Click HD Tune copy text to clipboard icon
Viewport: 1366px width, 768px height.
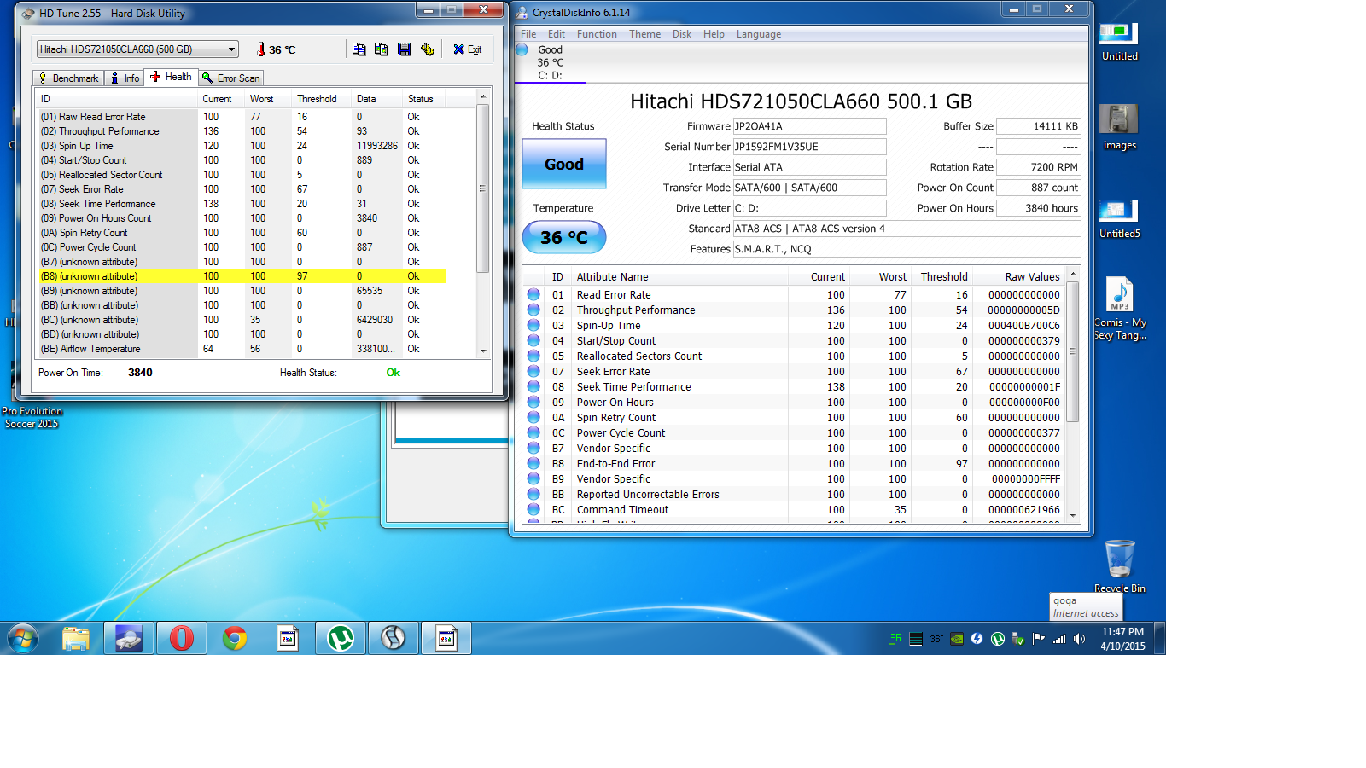pyautogui.click(x=359, y=49)
